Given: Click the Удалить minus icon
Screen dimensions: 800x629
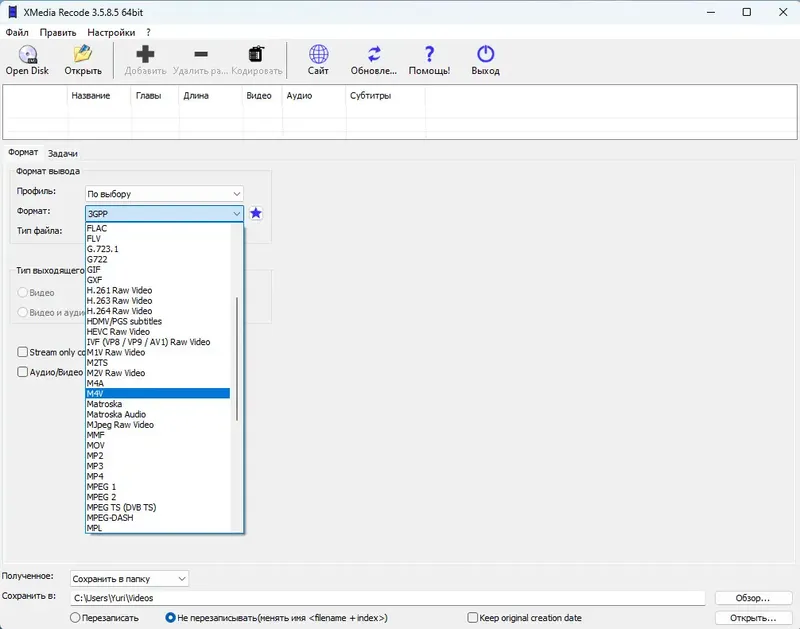Looking at the screenshot, I should point(201,54).
